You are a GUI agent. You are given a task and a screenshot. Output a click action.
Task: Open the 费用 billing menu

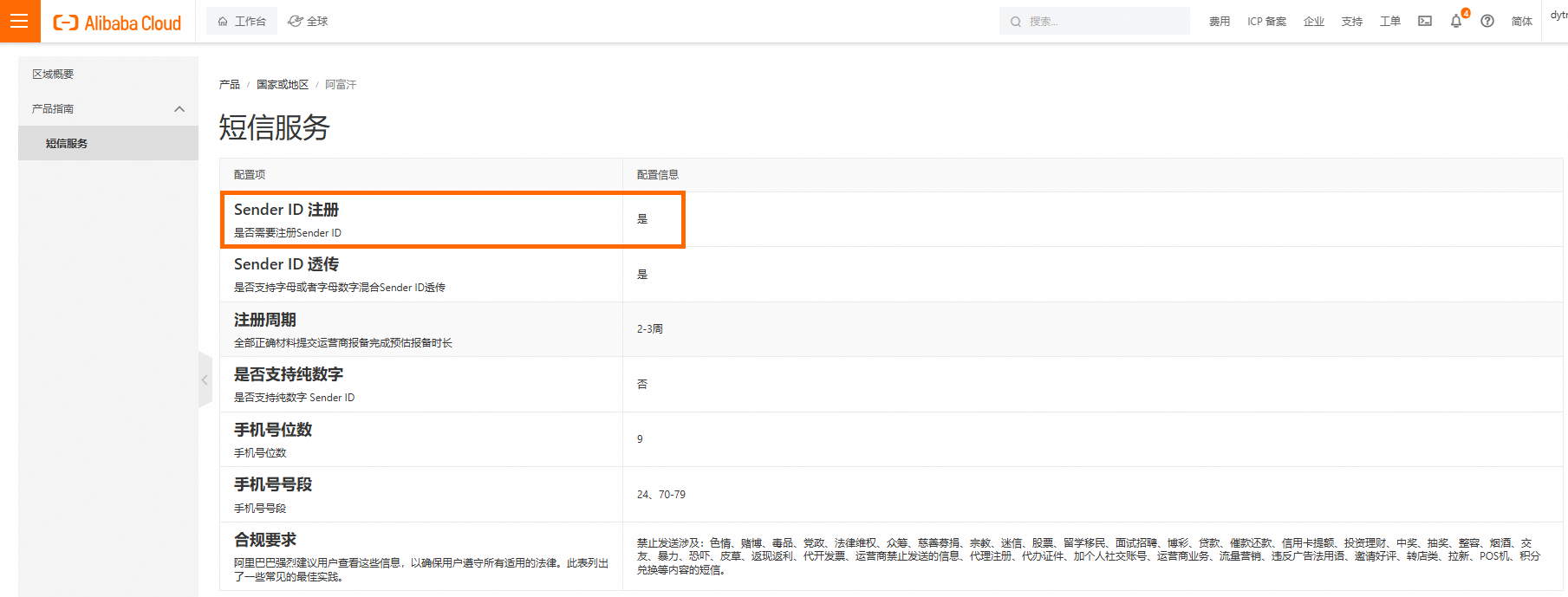(x=1220, y=22)
